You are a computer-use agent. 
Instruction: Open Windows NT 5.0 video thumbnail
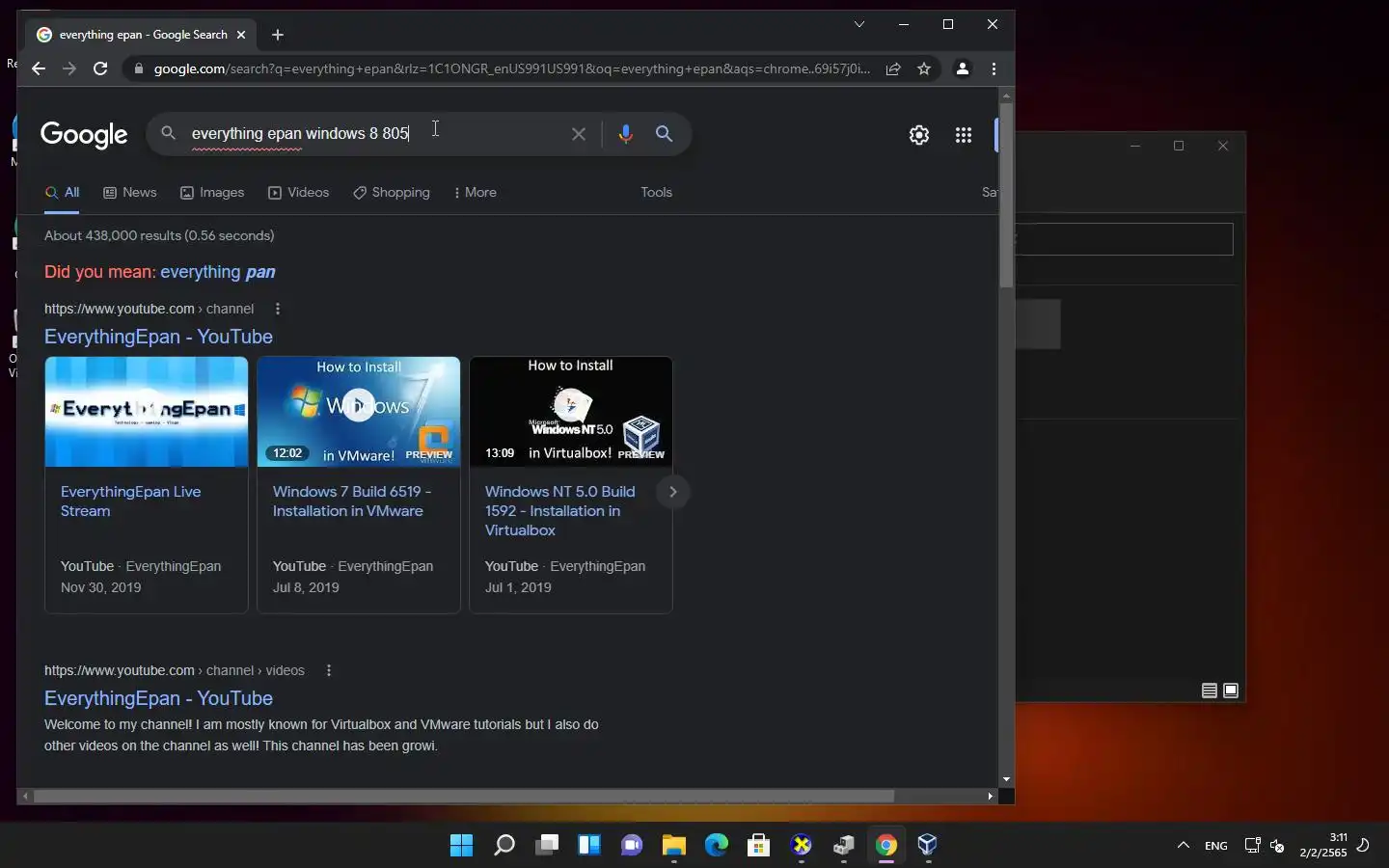pyautogui.click(x=571, y=412)
